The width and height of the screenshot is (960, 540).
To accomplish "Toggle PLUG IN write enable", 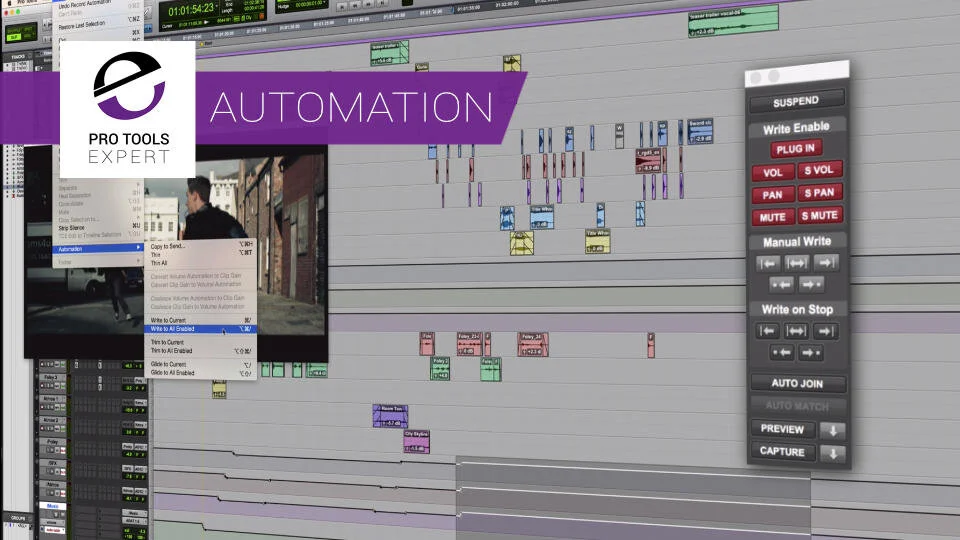I will tap(796, 149).
